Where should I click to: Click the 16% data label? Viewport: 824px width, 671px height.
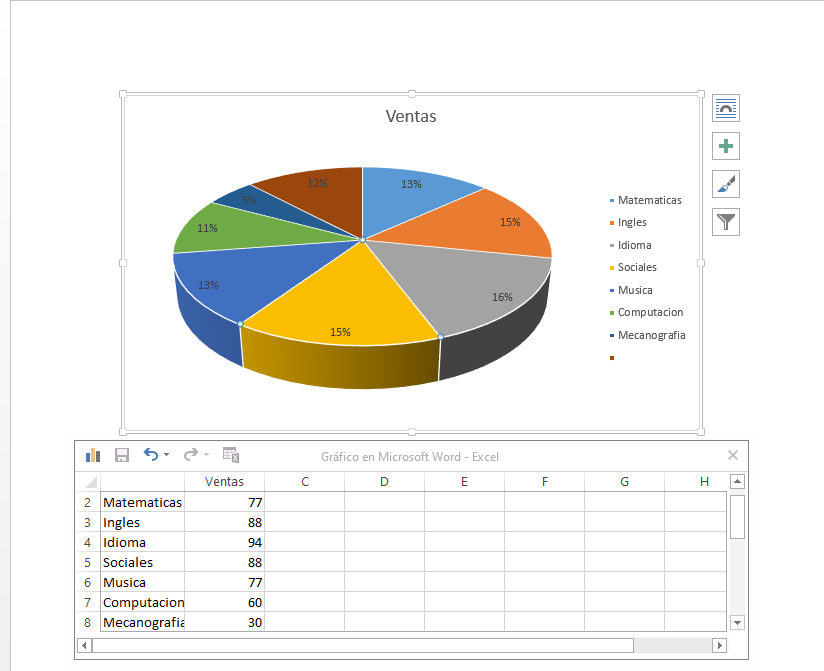pos(502,297)
